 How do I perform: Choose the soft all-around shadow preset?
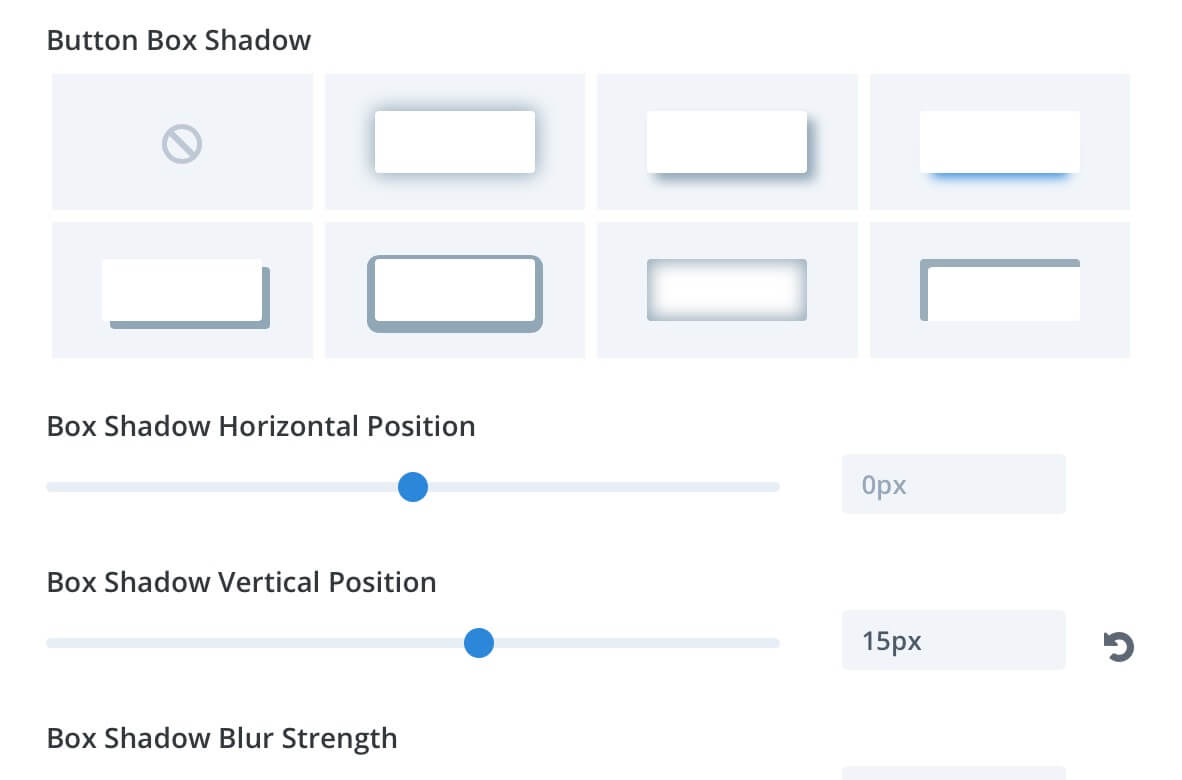pyautogui.click(x=455, y=142)
